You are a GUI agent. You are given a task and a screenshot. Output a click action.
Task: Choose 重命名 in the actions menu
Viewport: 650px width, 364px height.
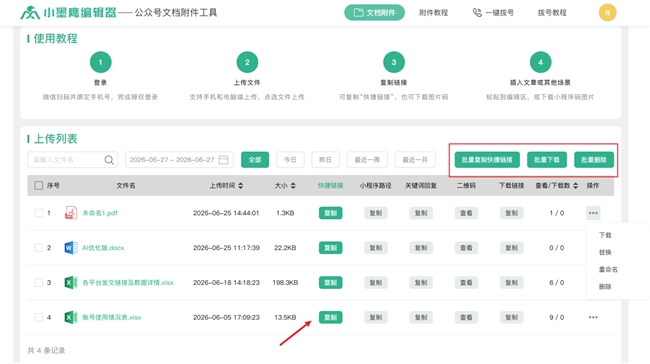(x=608, y=269)
